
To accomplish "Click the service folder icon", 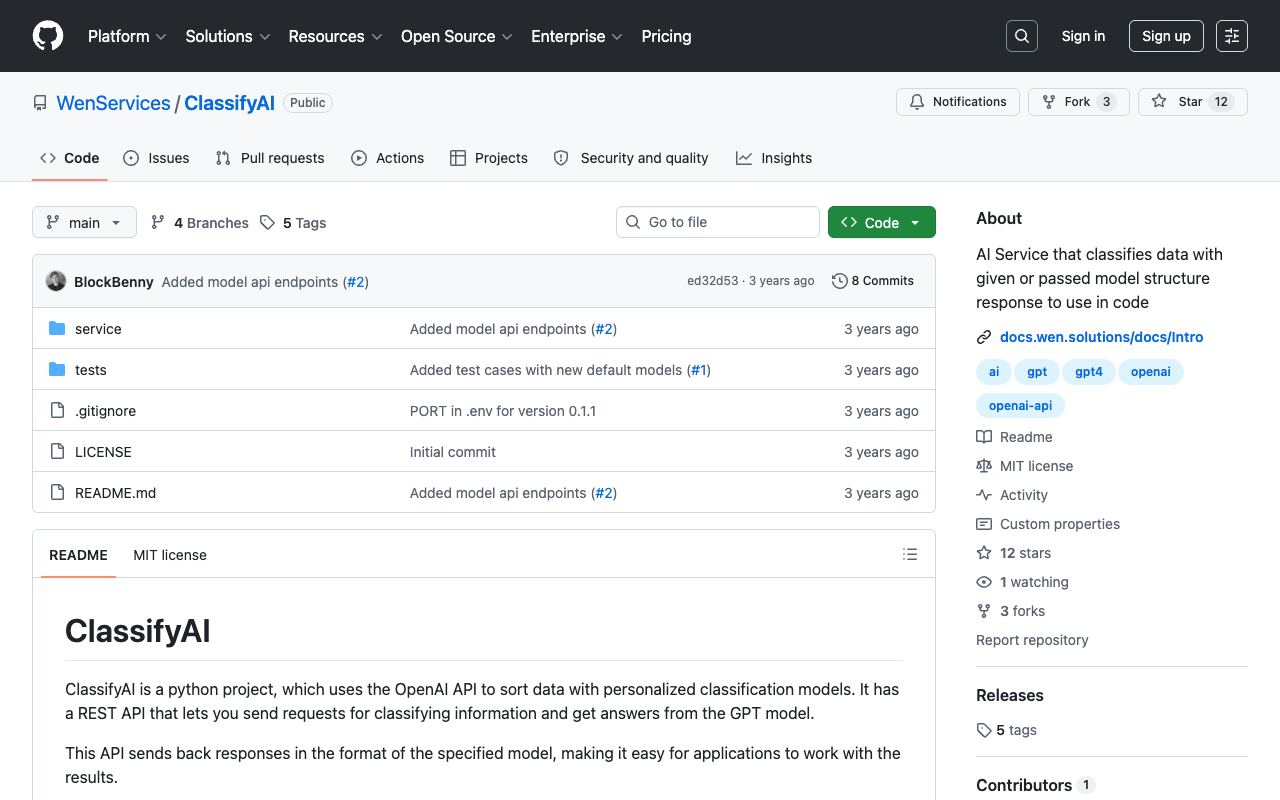I will tap(57, 329).
